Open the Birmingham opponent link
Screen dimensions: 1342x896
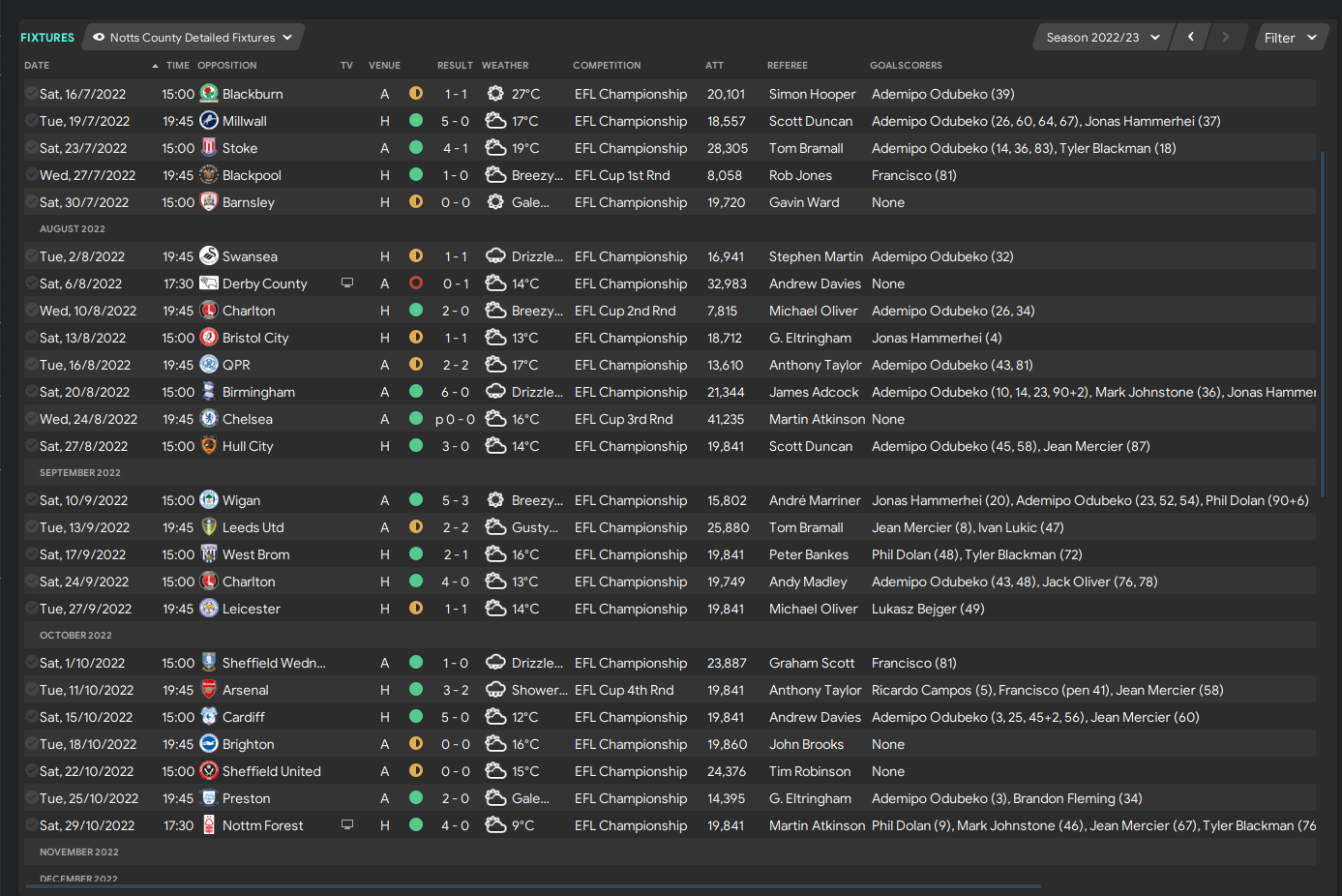coord(258,392)
